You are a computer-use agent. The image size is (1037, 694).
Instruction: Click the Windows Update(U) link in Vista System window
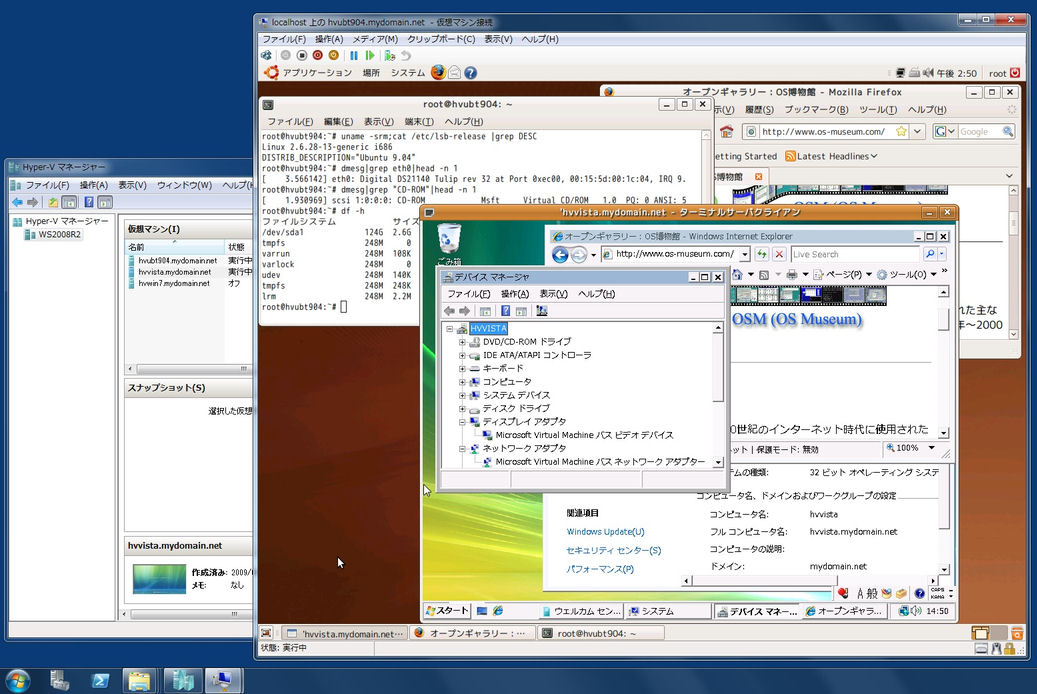pos(605,532)
